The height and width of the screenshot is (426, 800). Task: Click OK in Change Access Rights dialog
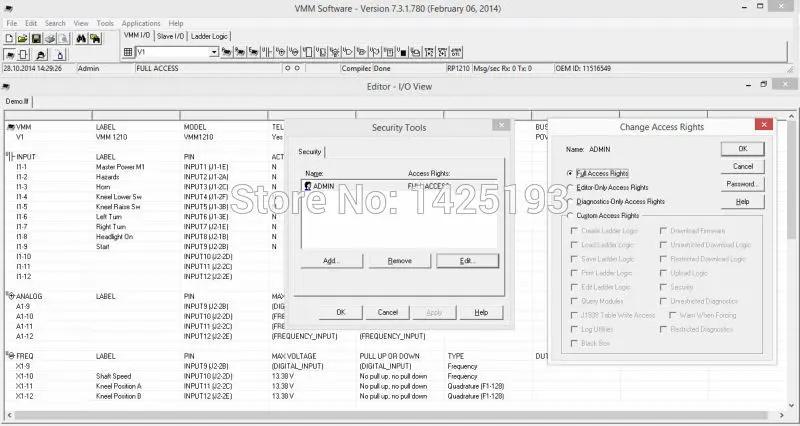pos(742,149)
